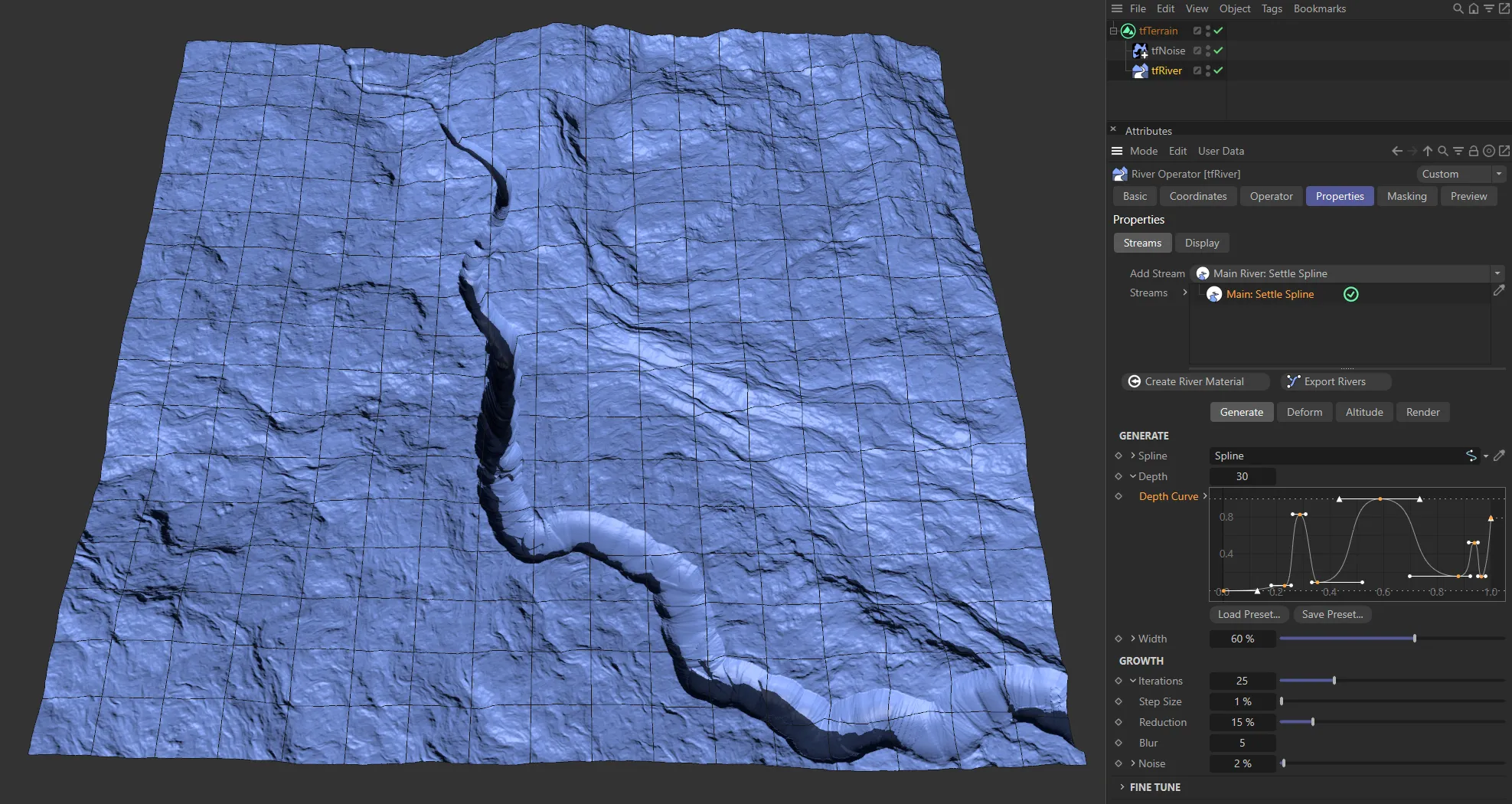Switch to the Masking tab

1407,196
